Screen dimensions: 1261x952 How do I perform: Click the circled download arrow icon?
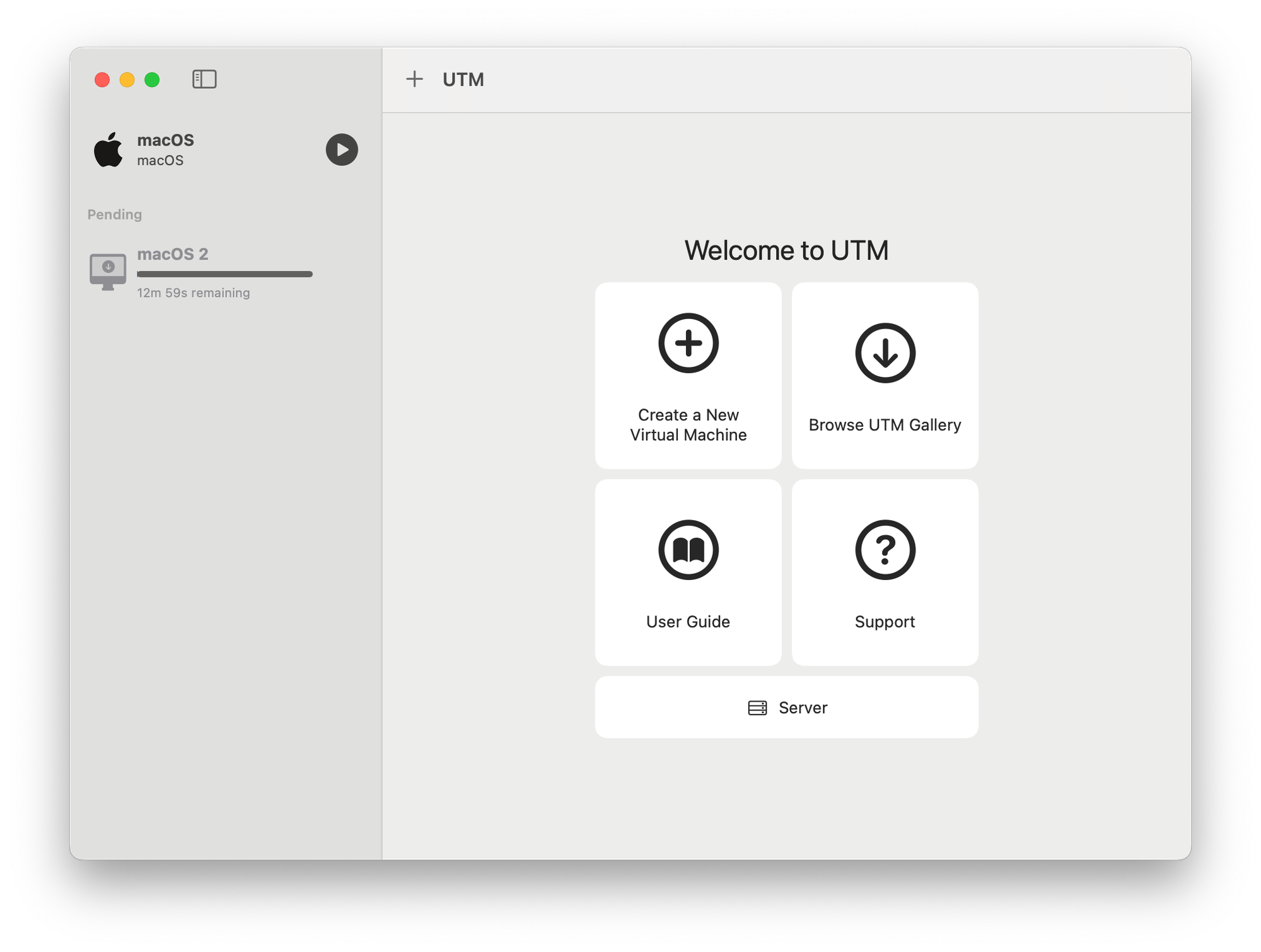885,353
